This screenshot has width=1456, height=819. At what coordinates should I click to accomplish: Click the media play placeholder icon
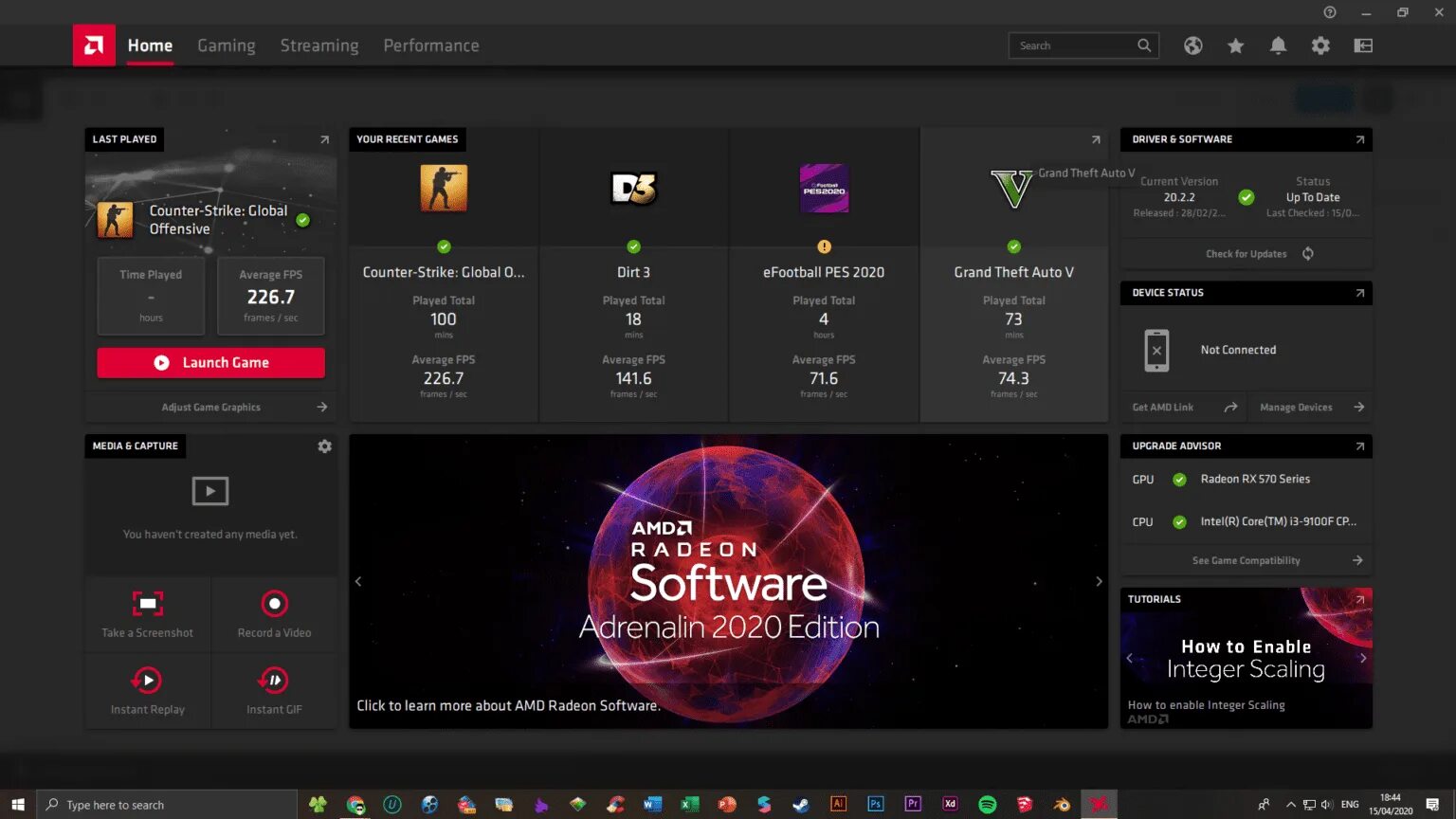(x=210, y=491)
